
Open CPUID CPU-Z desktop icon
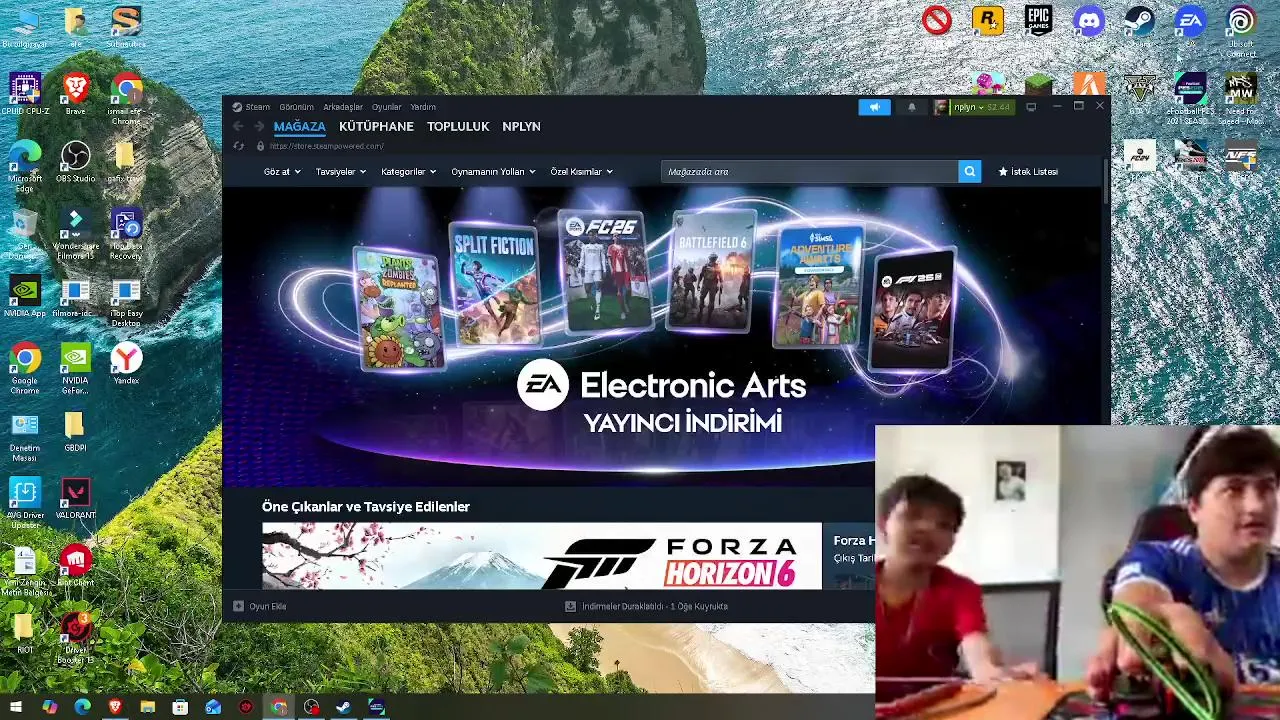tap(25, 93)
